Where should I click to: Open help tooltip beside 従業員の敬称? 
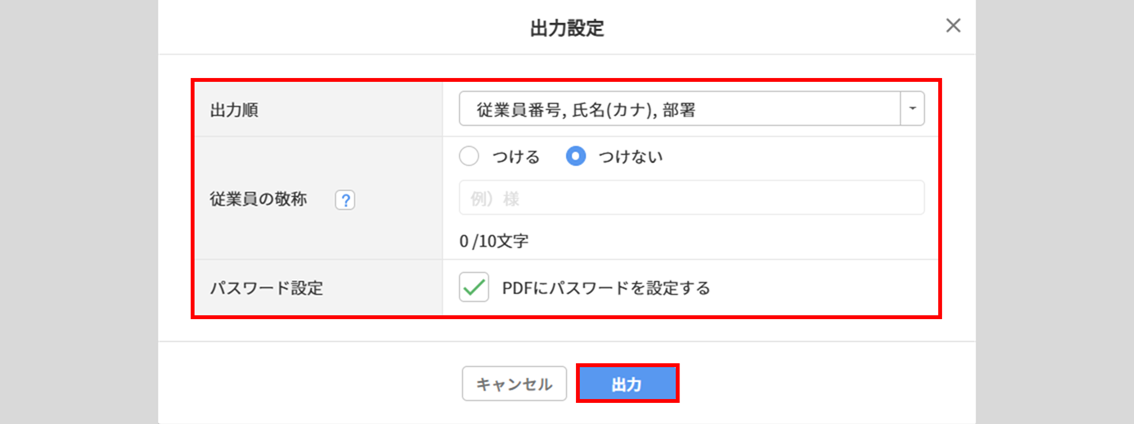click(345, 199)
